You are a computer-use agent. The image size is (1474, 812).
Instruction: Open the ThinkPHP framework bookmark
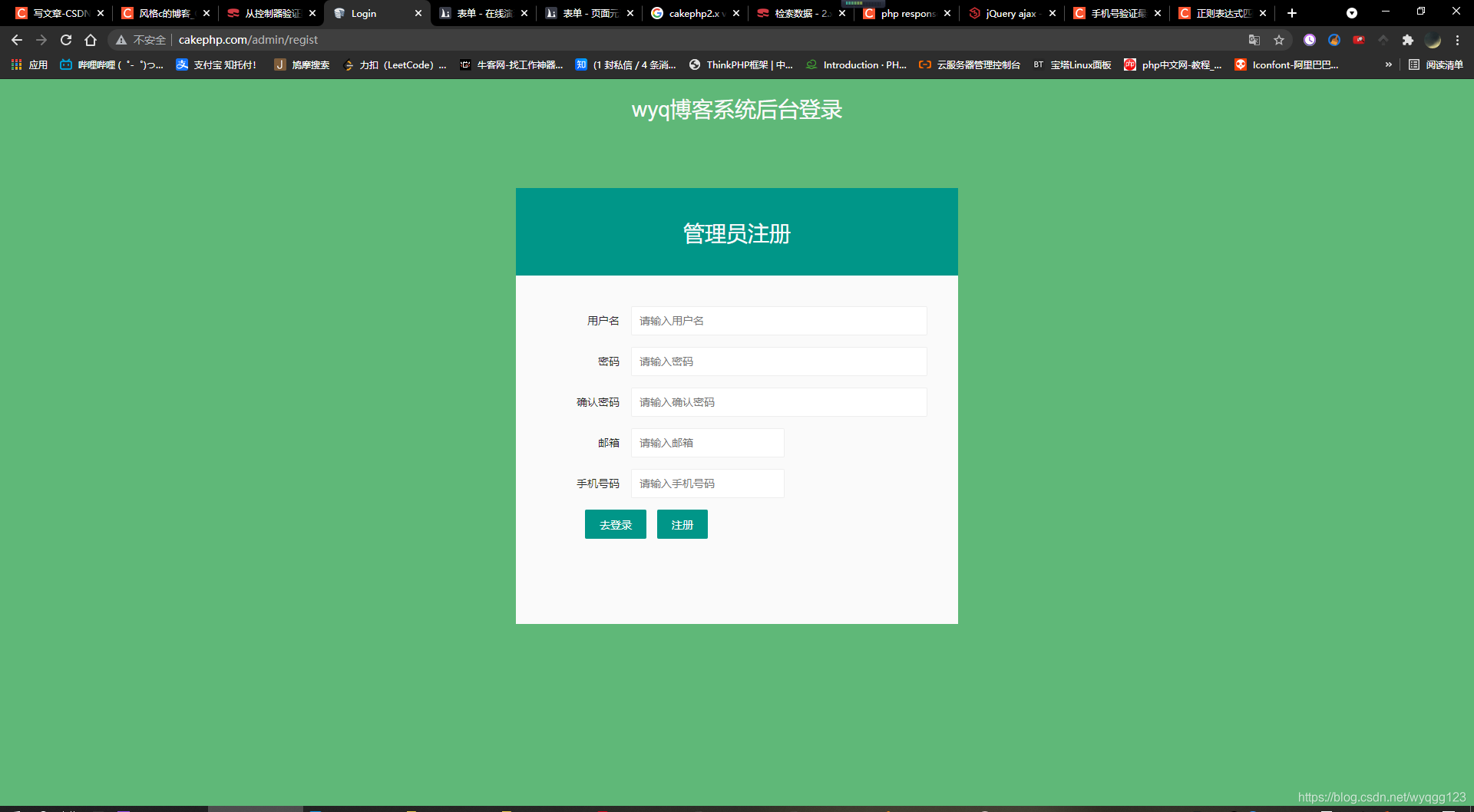[x=741, y=65]
